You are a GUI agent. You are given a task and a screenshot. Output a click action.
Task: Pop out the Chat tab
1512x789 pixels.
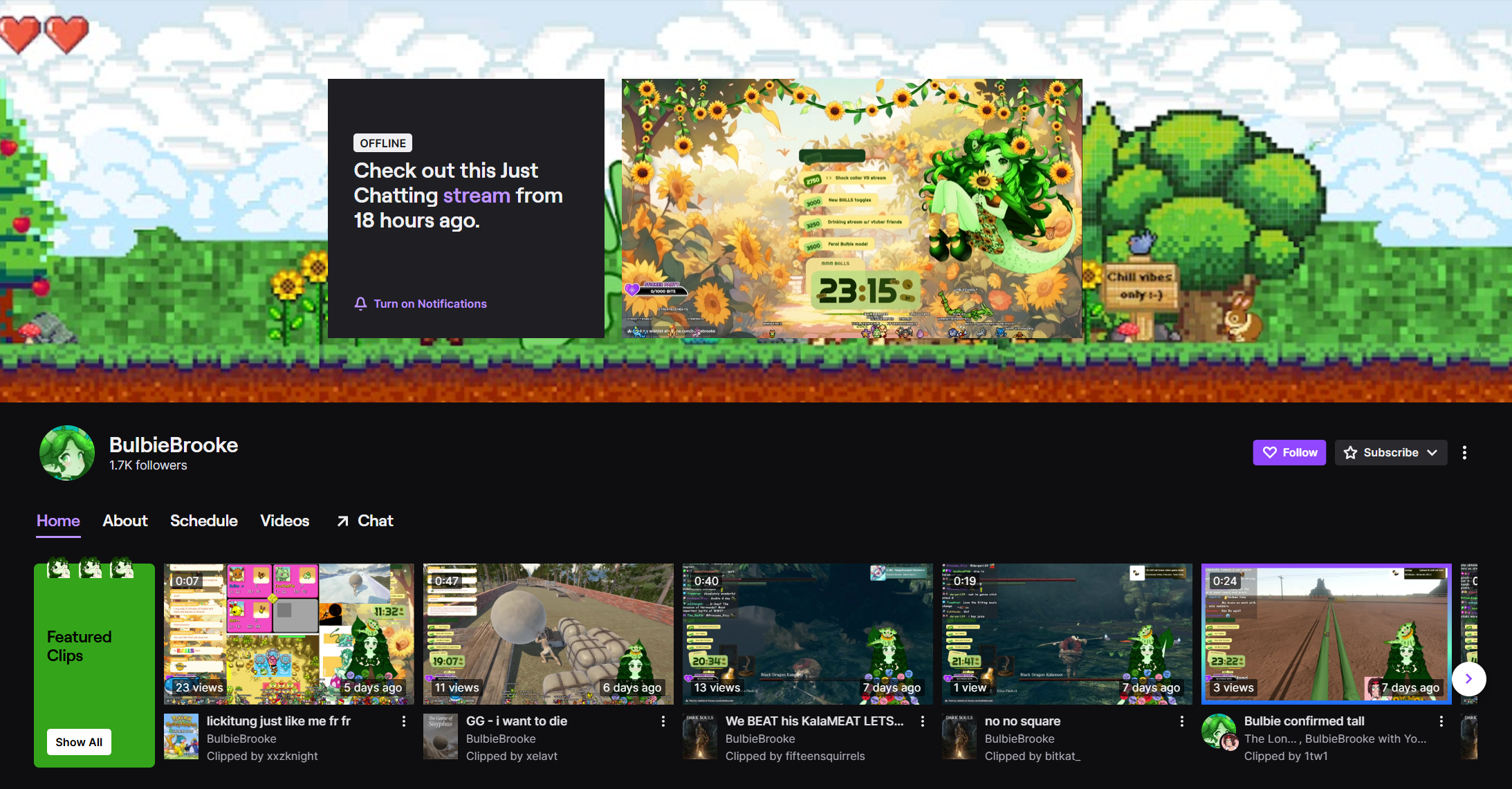pos(365,521)
